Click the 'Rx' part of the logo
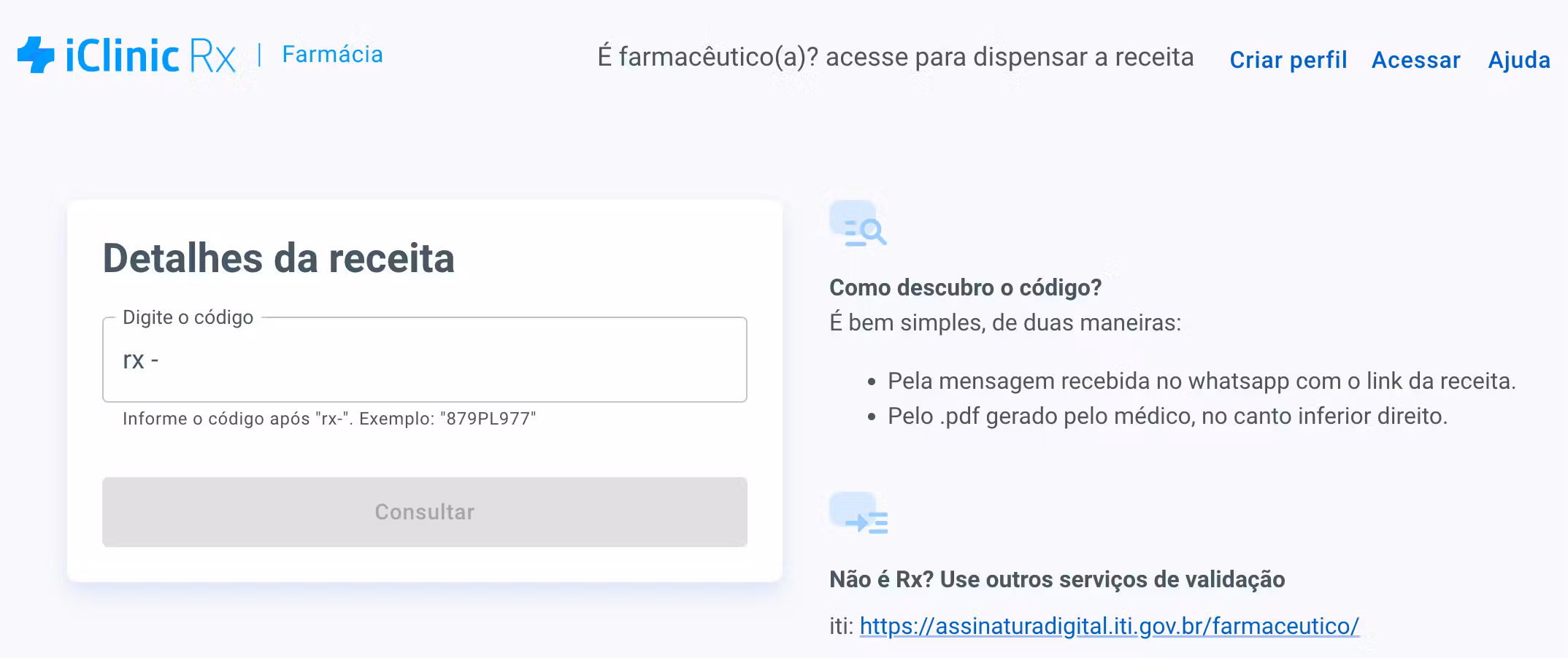Screen dimensions: 1568x658 212,53
